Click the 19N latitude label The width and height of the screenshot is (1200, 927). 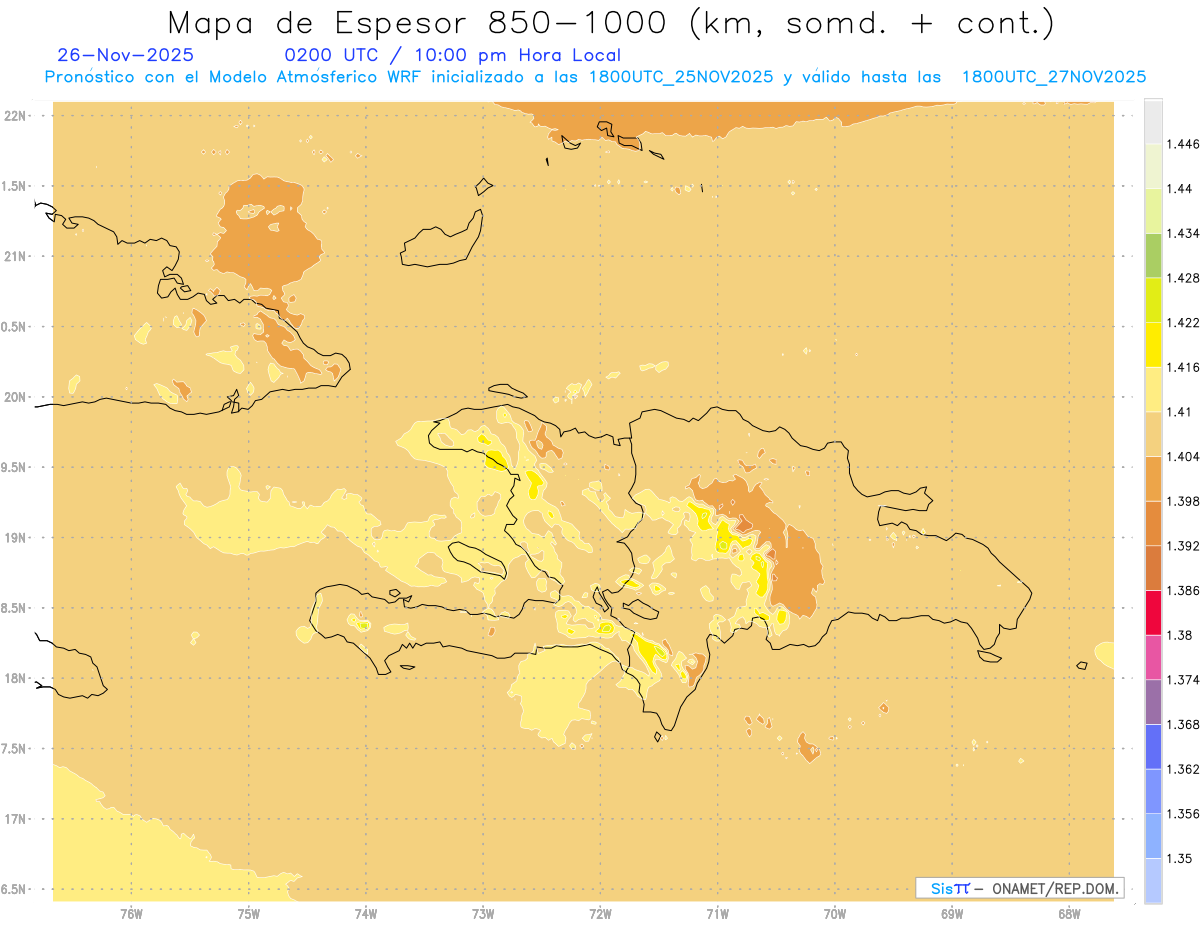pyautogui.click(x=16, y=538)
